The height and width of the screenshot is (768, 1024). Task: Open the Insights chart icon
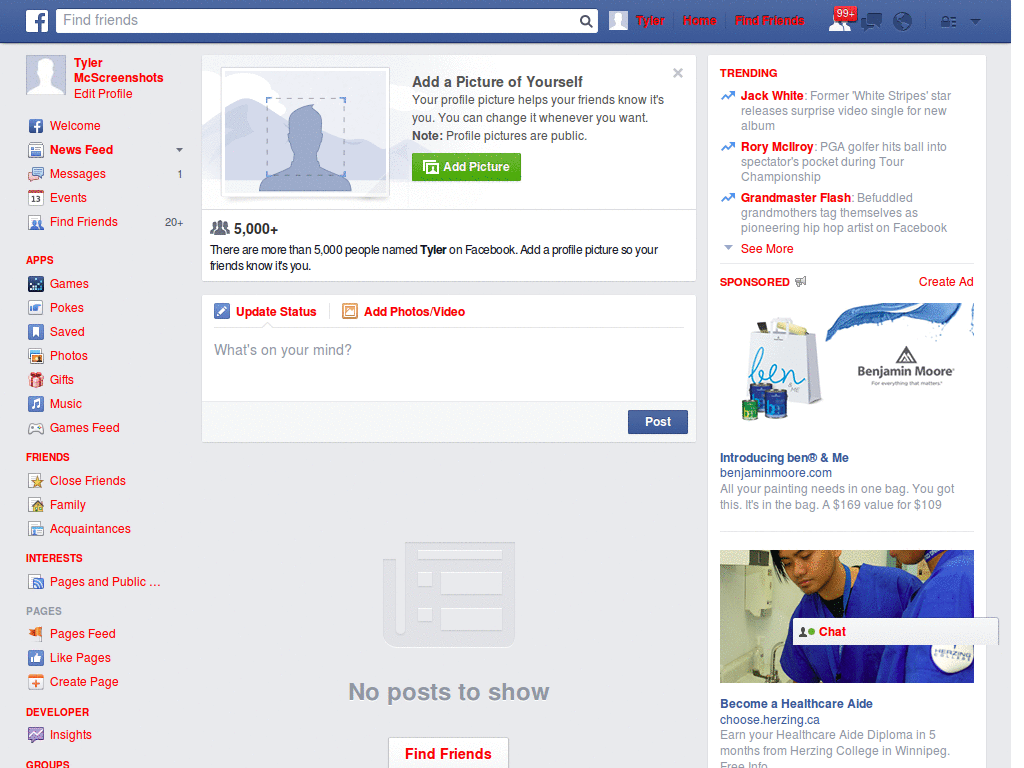[x=36, y=735]
